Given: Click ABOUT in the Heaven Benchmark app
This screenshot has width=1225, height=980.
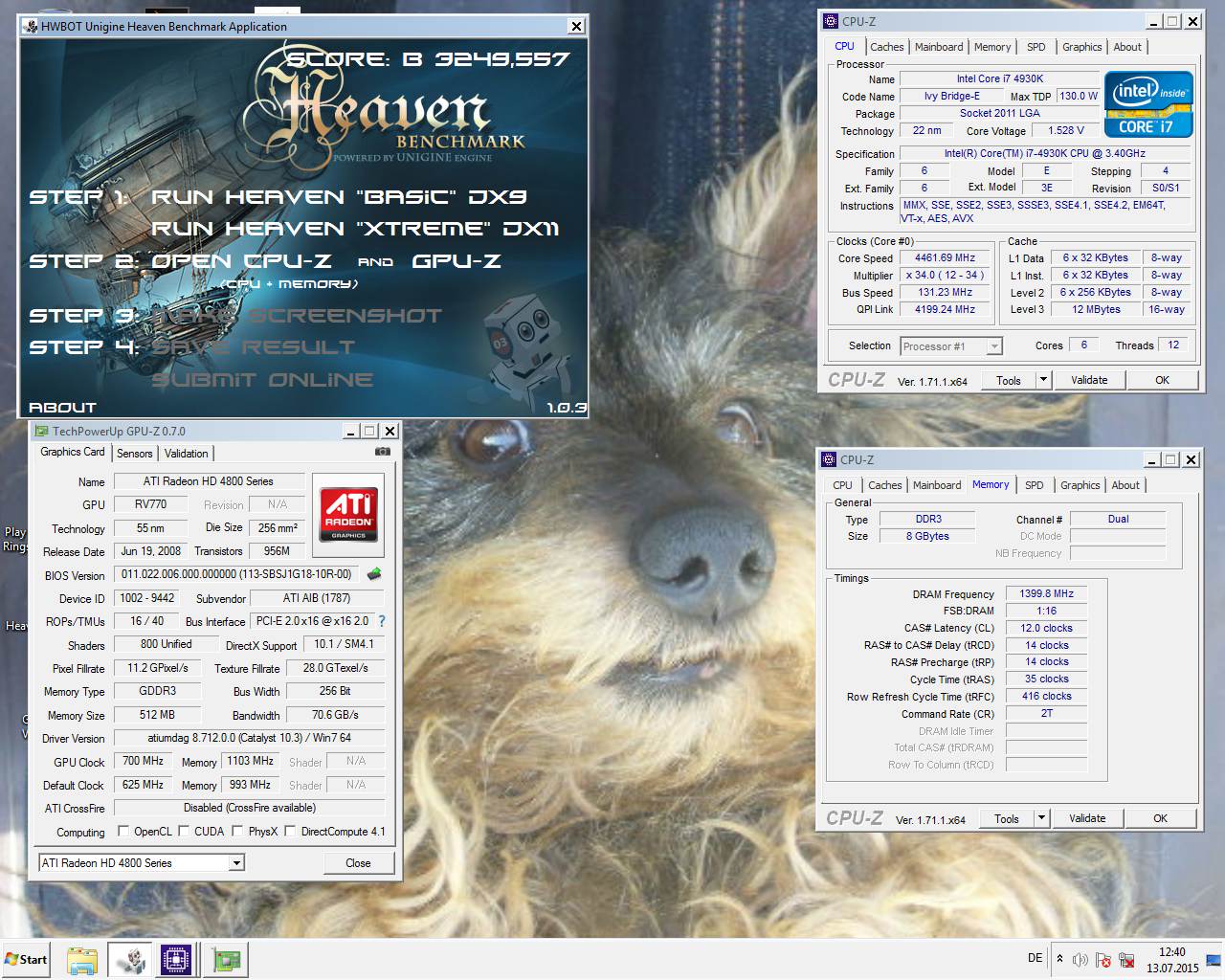Looking at the screenshot, I should click(62, 407).
